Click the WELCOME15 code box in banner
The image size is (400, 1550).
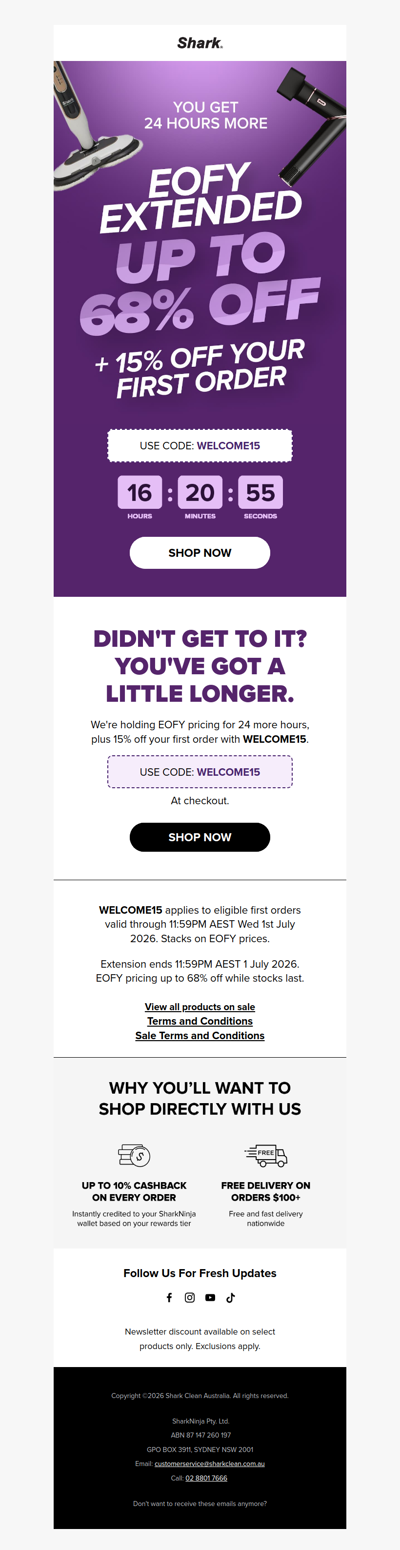(x=200, y=446)
